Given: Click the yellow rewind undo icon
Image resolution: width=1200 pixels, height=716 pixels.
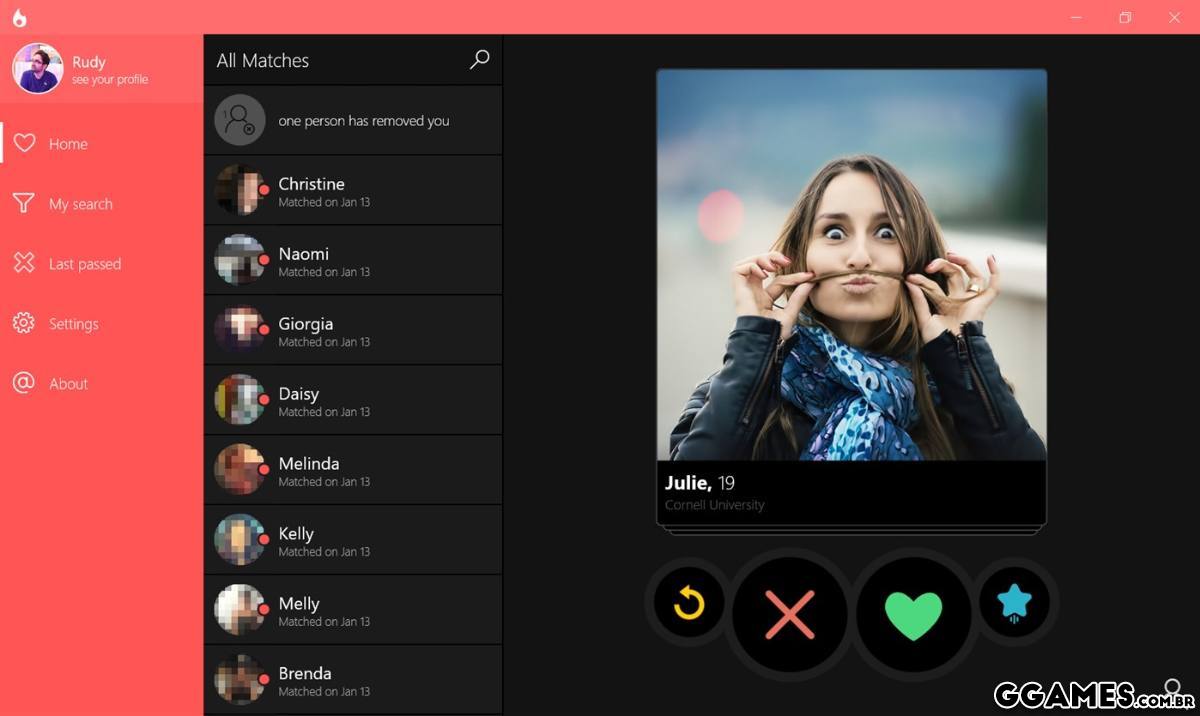Looking at the screenshot, I should click(x=688, y=603).
